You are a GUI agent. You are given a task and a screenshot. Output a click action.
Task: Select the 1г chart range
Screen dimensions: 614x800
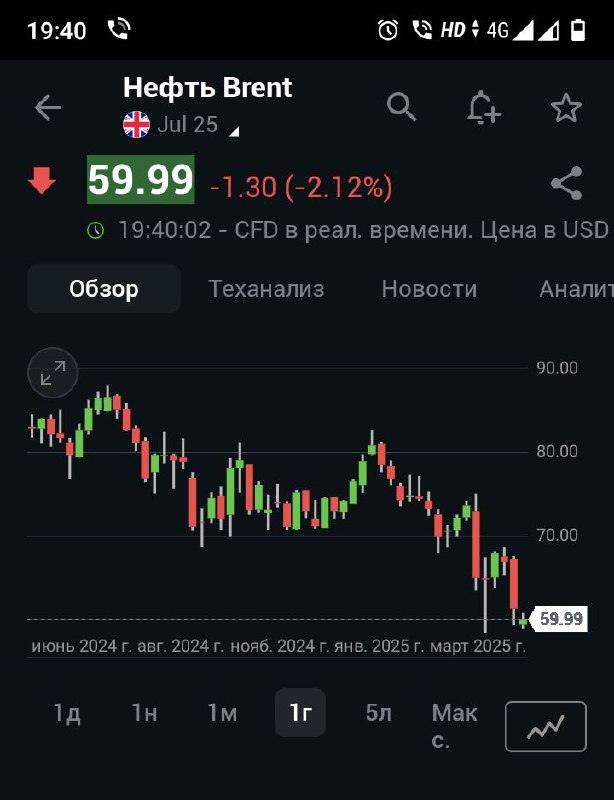300,713
